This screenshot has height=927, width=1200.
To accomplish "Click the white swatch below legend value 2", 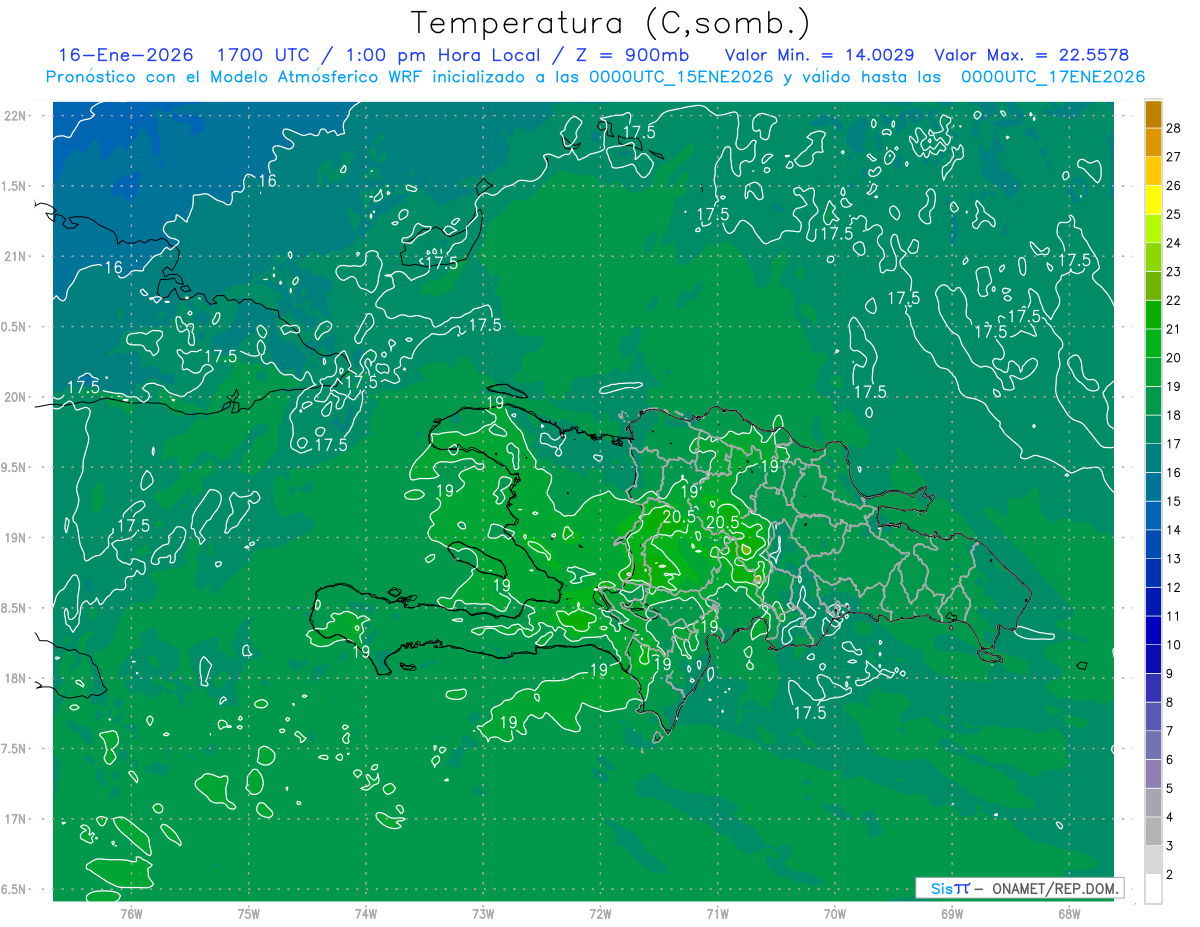I will [x=1153, y=889].
